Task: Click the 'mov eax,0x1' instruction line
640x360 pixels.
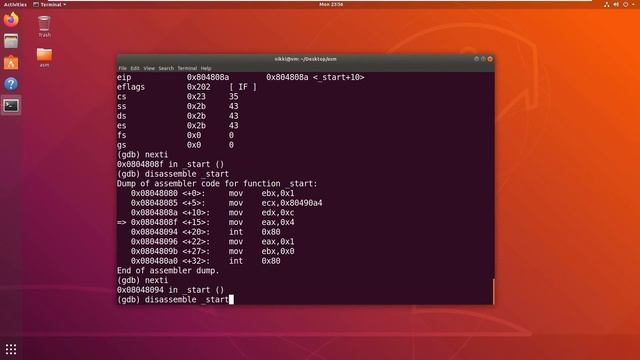Action: coord(212,242)
